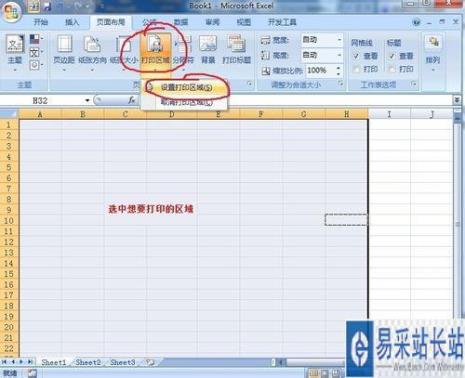465x378 pixels.
Task: Switch to the 开发工具 Developer tab
Action: click(282, 22)
